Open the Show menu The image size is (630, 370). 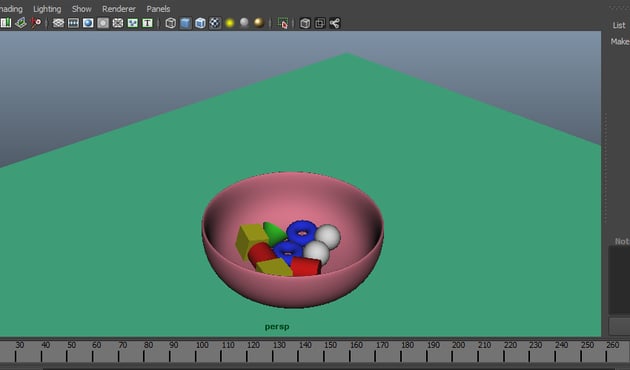coord(81,9)
